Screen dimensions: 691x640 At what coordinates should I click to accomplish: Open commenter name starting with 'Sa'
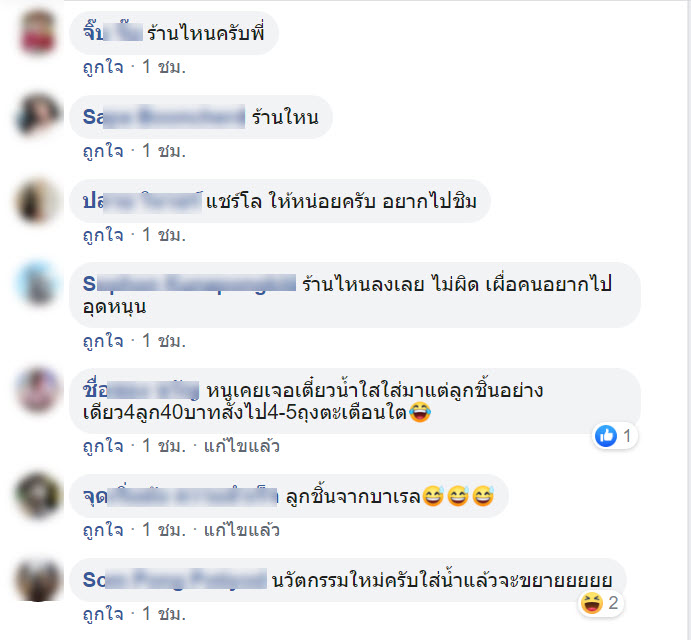pos(164,117)
